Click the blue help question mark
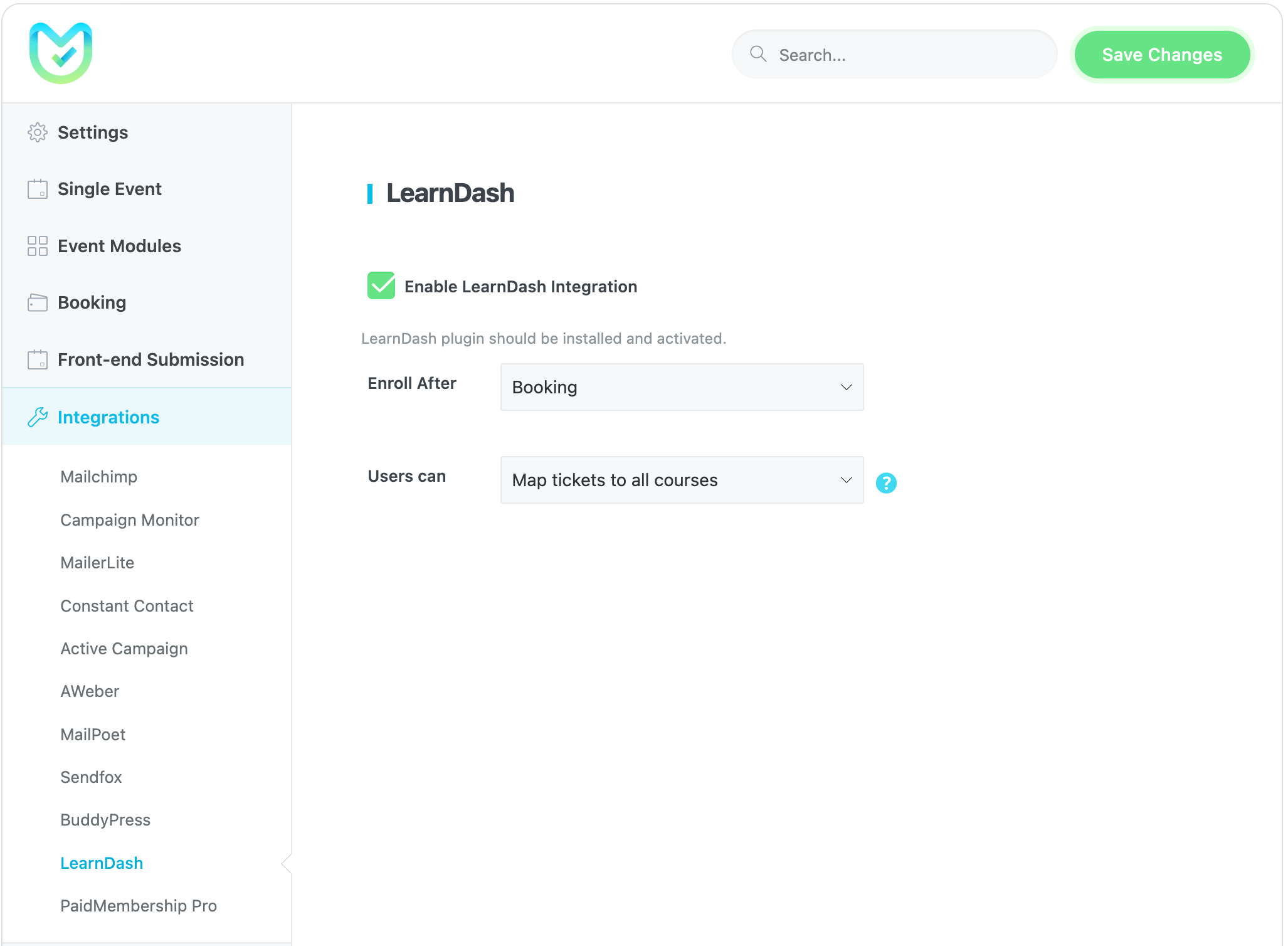 point(885,482)
